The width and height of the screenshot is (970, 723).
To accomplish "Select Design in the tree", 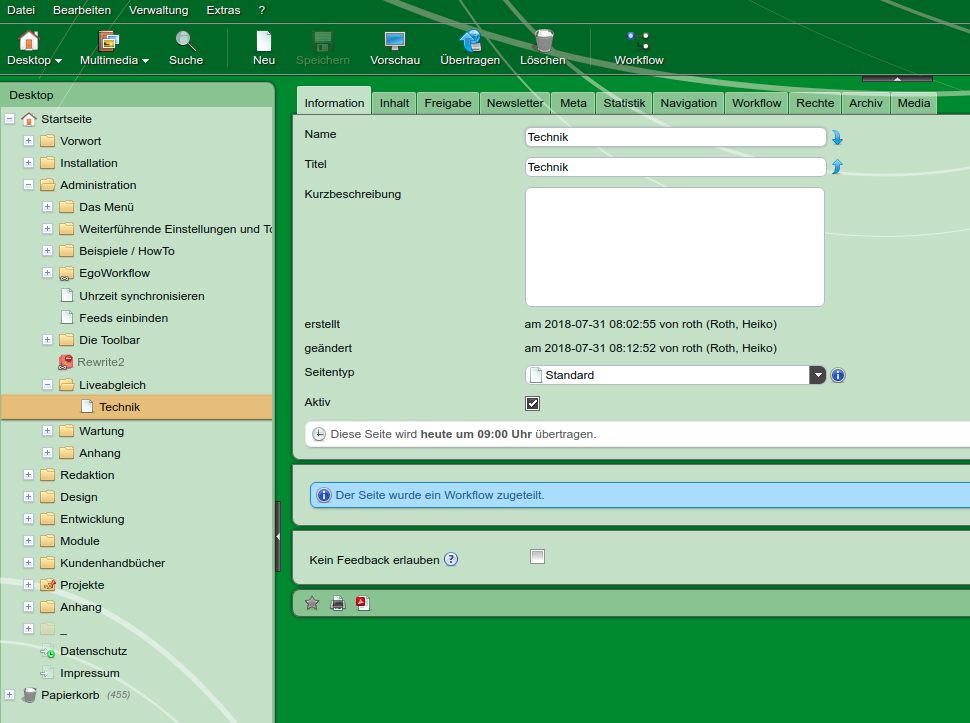I will pos(79,497).
